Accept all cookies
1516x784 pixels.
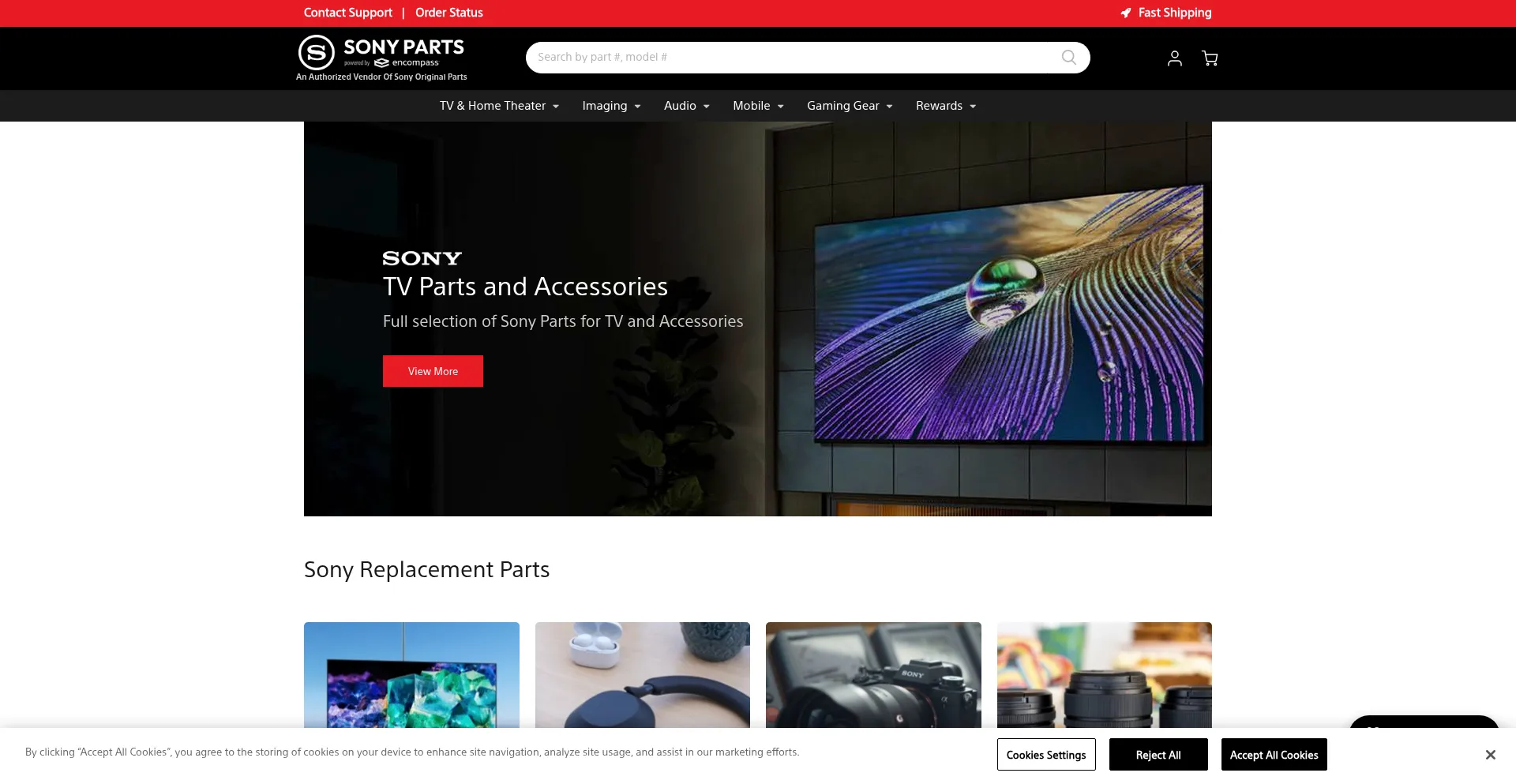[1274, 755]
